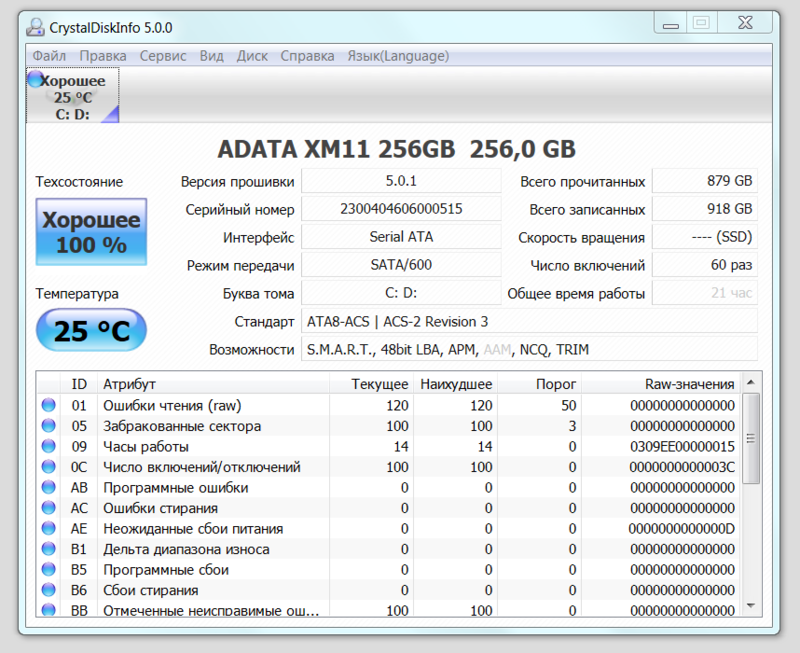
Task: Open the Справка menu
Action: (307, 56)
